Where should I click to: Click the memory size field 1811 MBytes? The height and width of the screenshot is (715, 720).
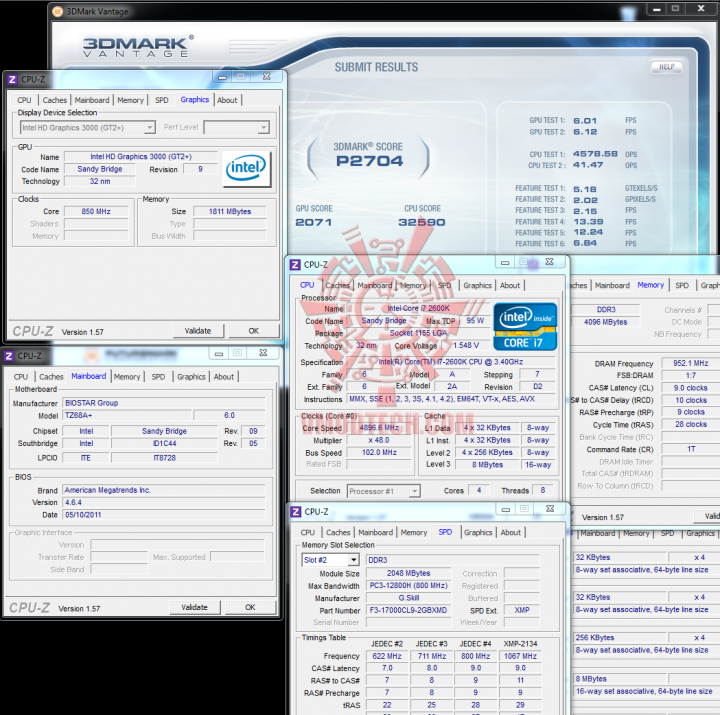230,211
